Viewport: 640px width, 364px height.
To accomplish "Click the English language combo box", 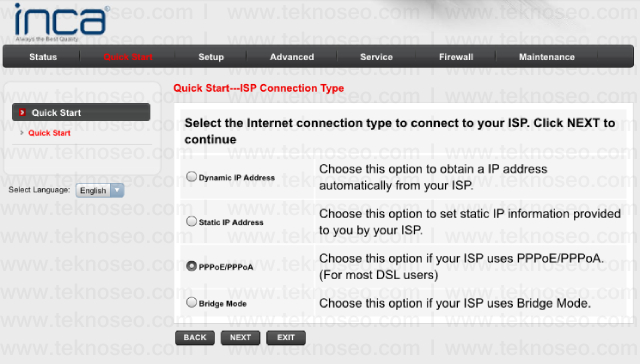I will coord(100,190).
